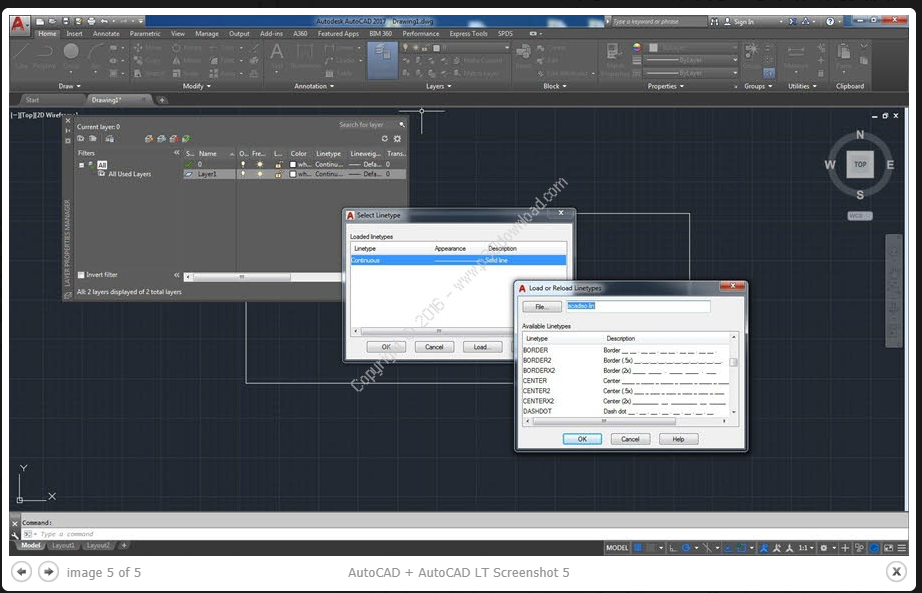Click the MODEL space toggle in status bar

pos(617,548)
